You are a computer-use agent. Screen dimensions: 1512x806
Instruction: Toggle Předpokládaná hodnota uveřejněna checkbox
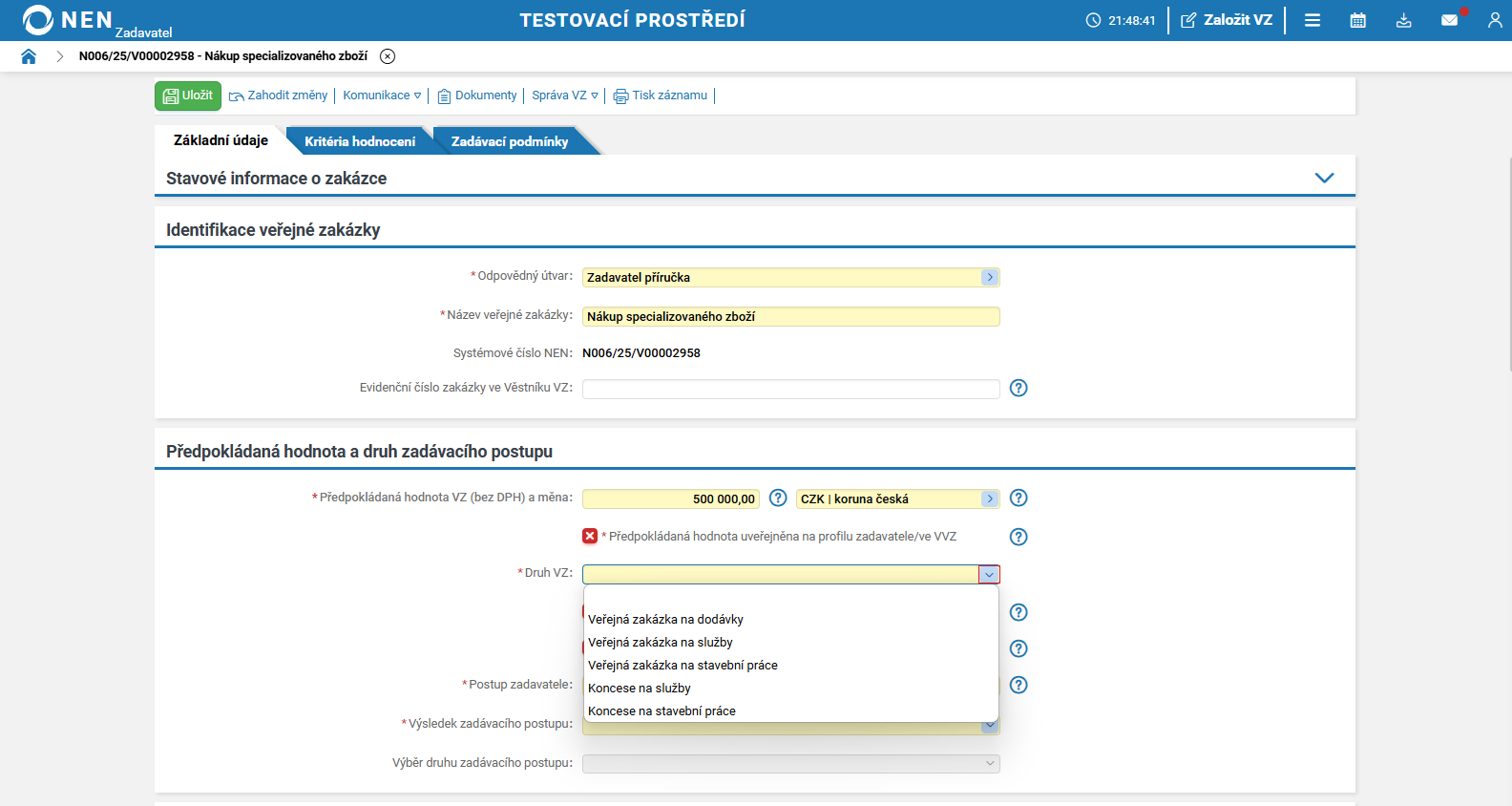(590, 537)
